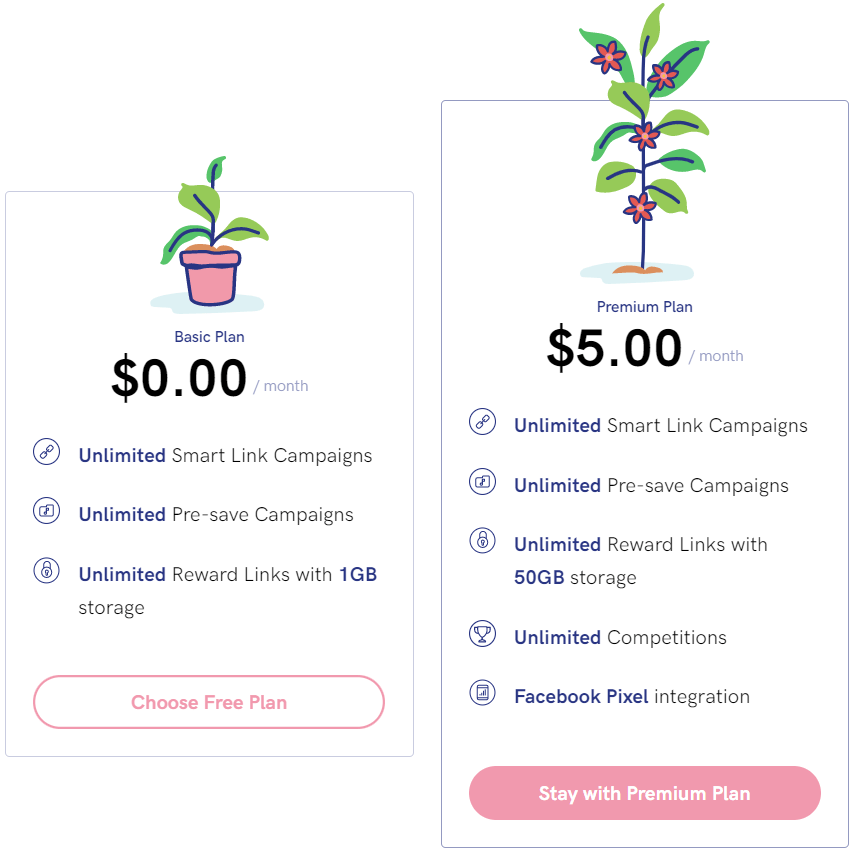Click the Premium Plan title

coord(644,307)
